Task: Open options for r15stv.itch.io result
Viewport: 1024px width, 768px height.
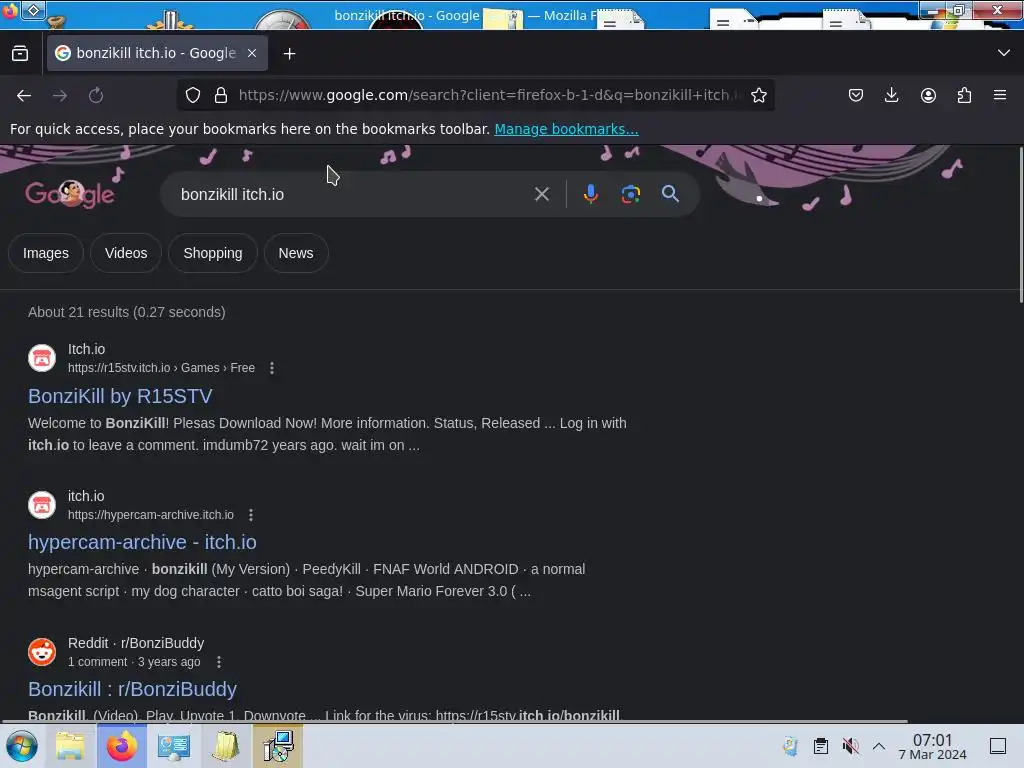Action: click(x=272, y=368)
